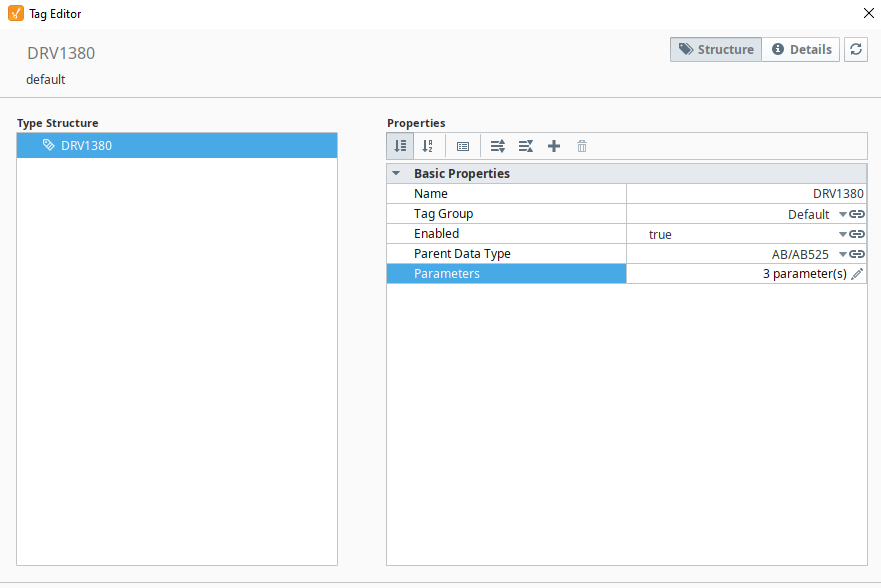
Task: Edit parameters with pencil icon
Action: pos(857,274)
